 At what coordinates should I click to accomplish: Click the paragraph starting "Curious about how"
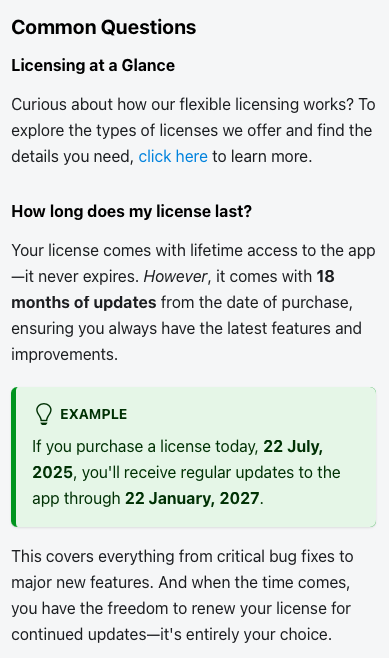pos(193,131)
